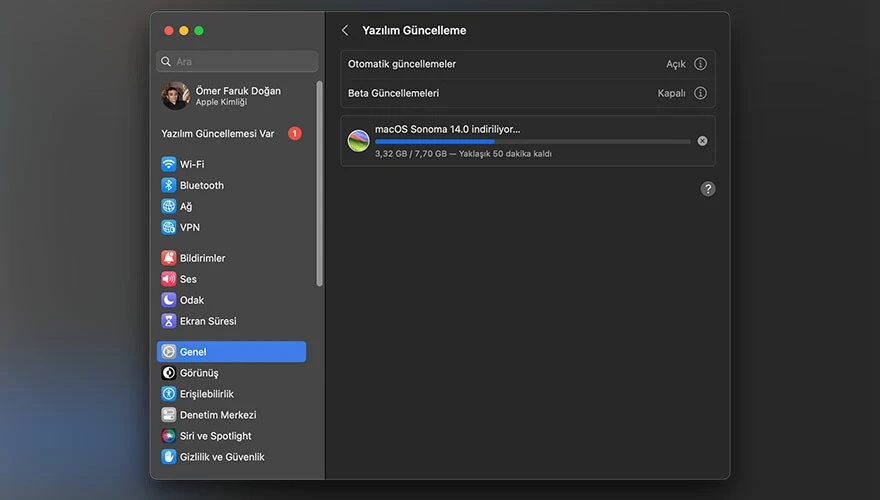Select Wi-Fi in sidebar

192,164
